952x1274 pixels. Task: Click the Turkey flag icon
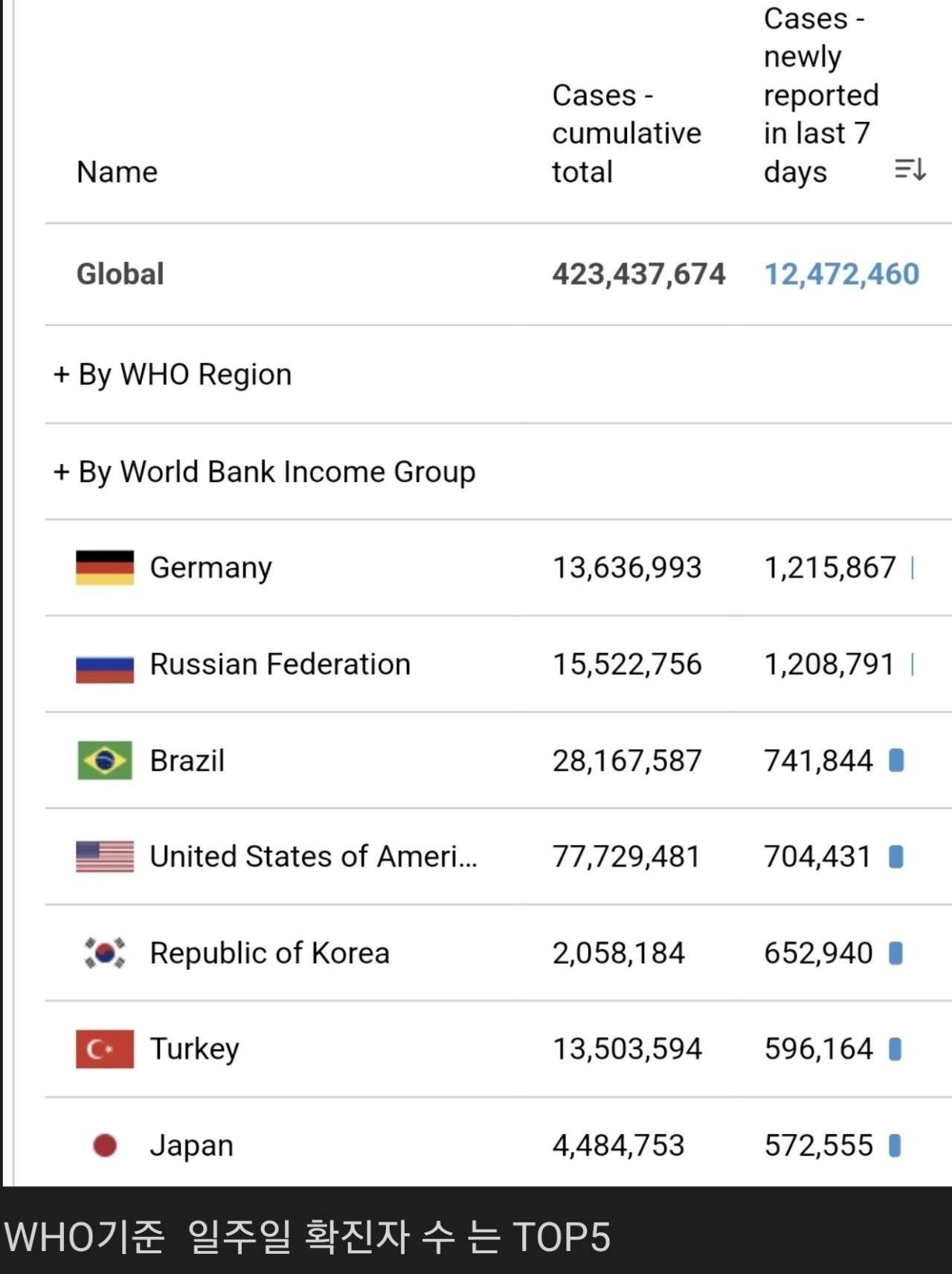click(105, 1049)
